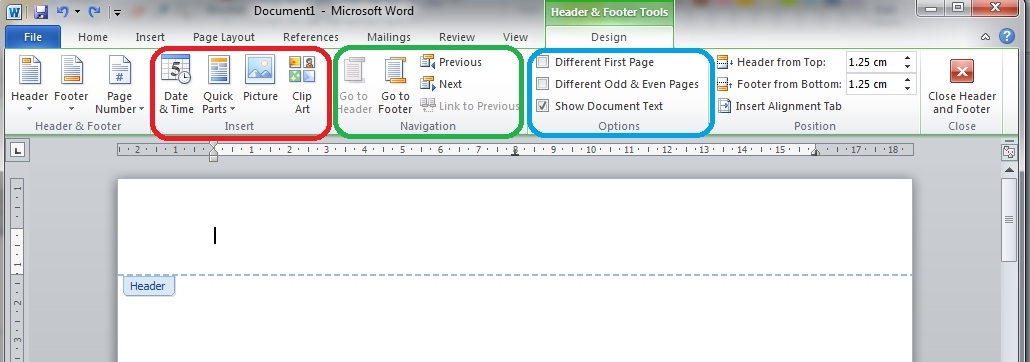Click the center tab stop on ruler
This screenshot has height=362, width=1030.
(x=515, y=152)
